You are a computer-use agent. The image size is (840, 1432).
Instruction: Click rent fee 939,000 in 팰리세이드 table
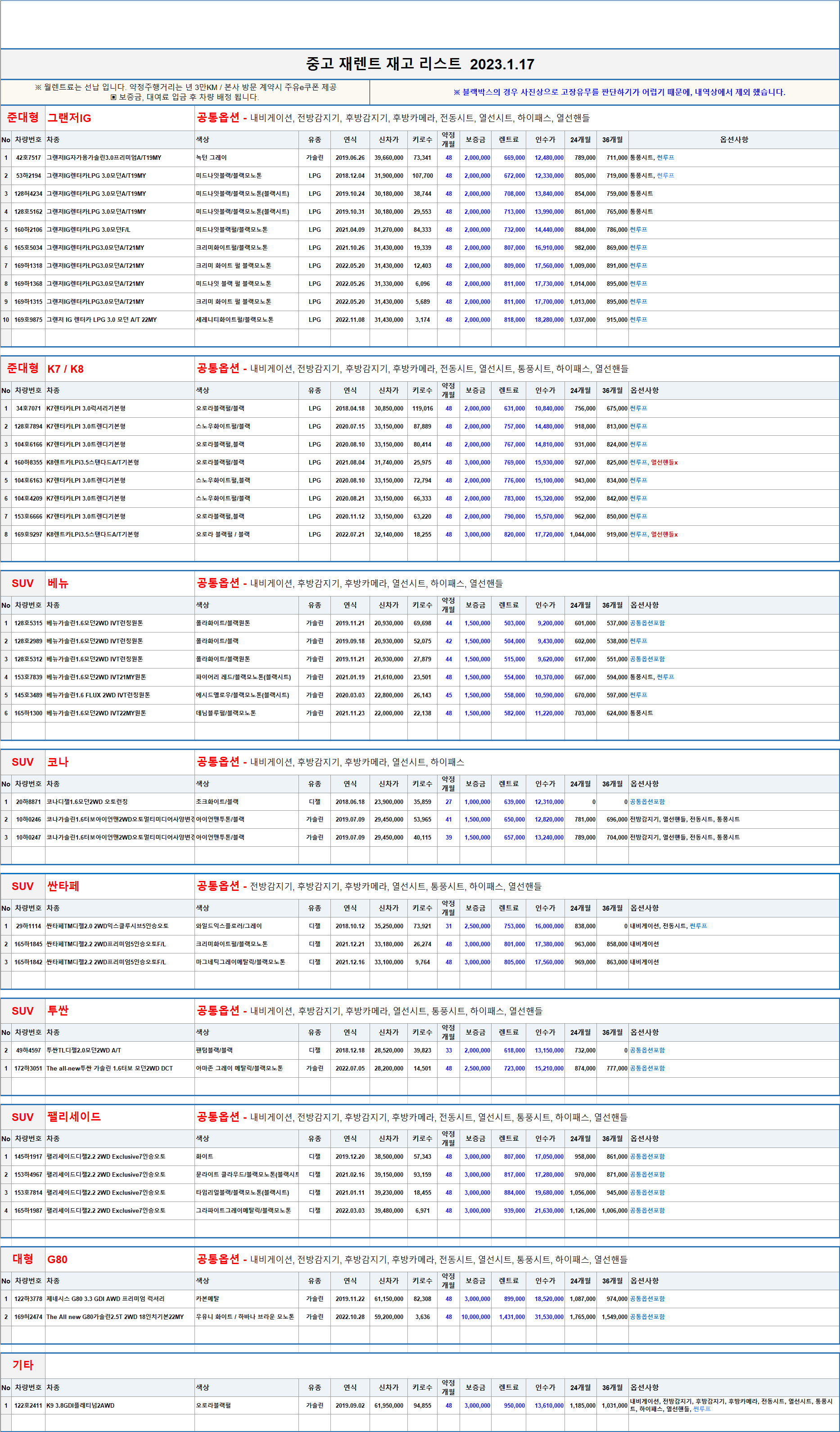[x=515, y=1211]
